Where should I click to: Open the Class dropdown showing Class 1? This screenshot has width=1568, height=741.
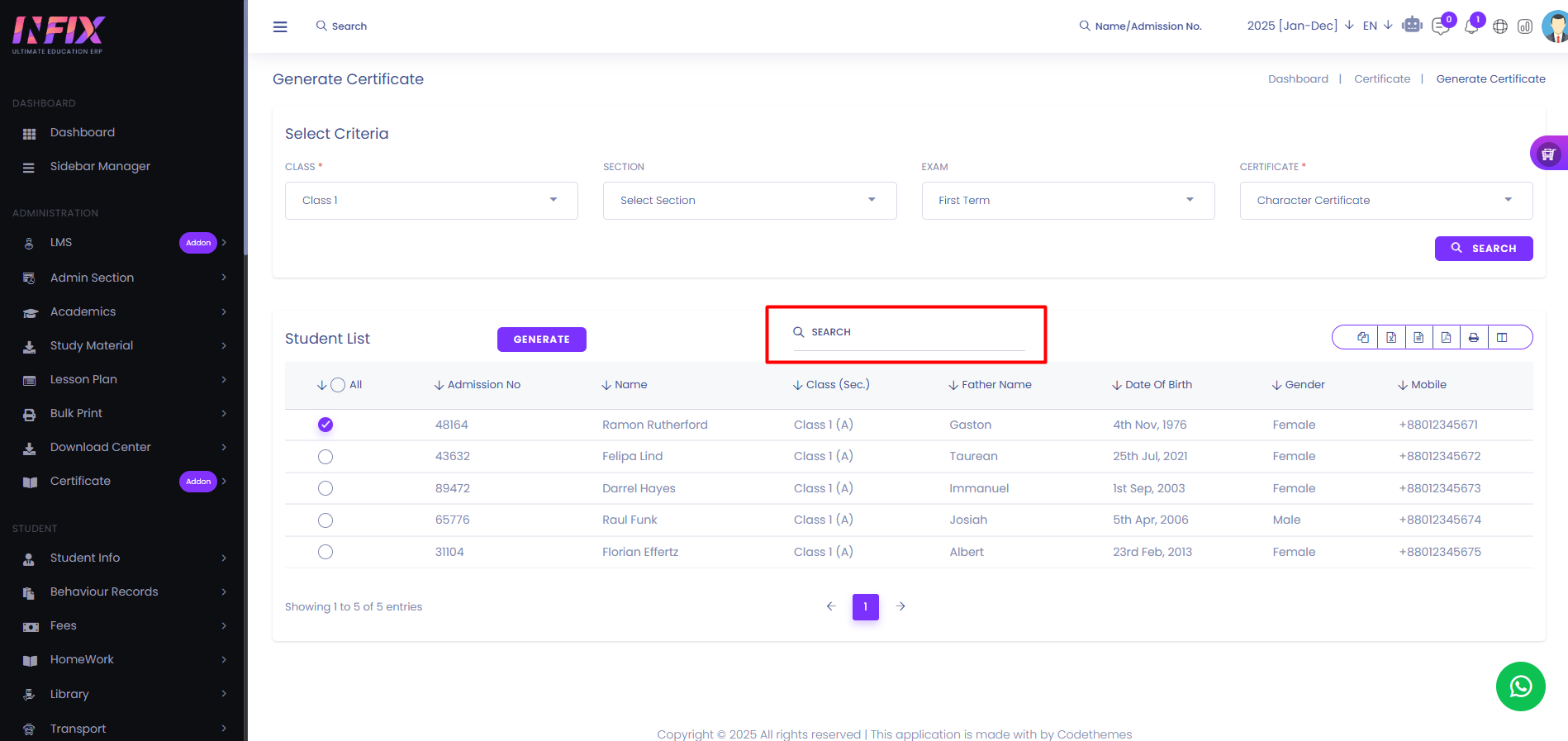(431, 201)
